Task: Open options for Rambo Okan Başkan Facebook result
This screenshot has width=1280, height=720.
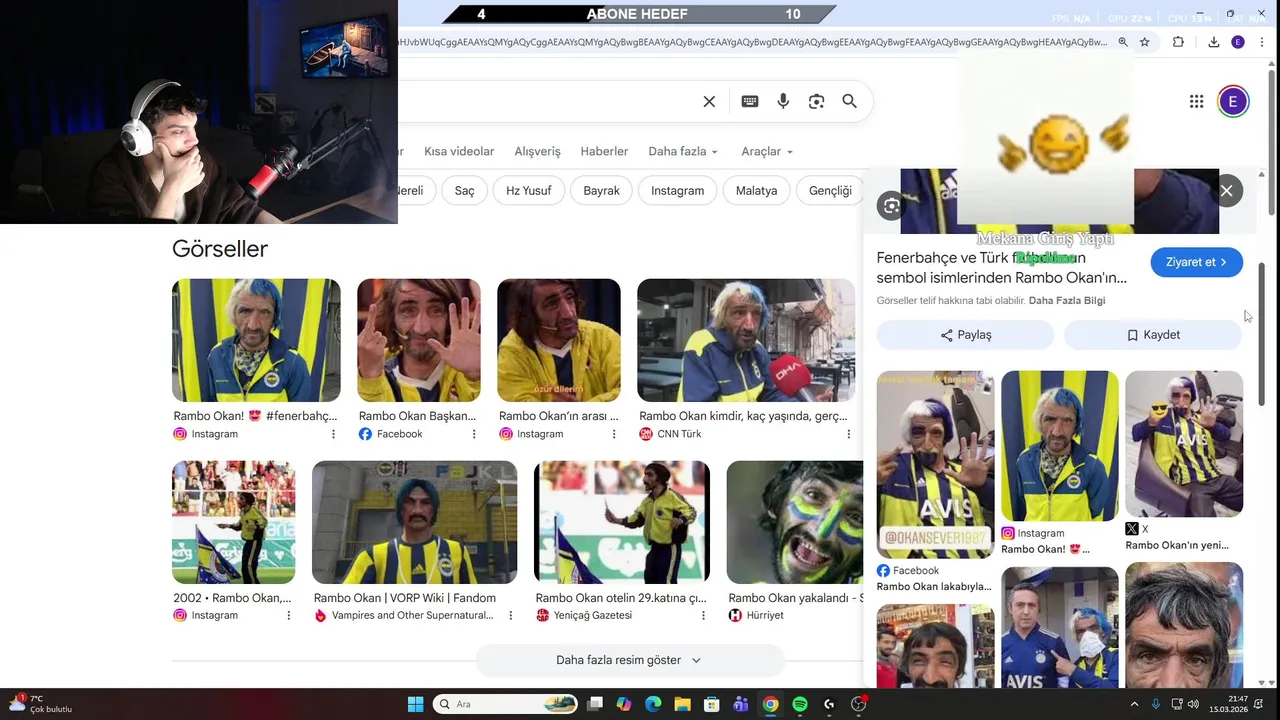Action: (x=474, y=434)
